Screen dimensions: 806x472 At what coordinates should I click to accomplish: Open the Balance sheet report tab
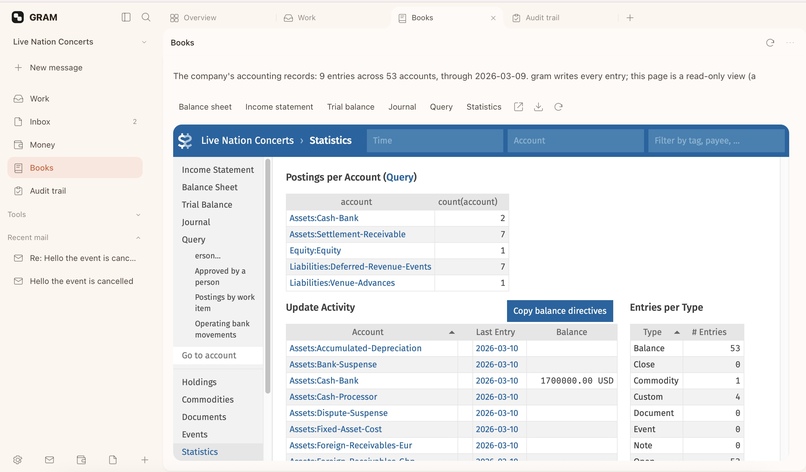click(205, 107)
